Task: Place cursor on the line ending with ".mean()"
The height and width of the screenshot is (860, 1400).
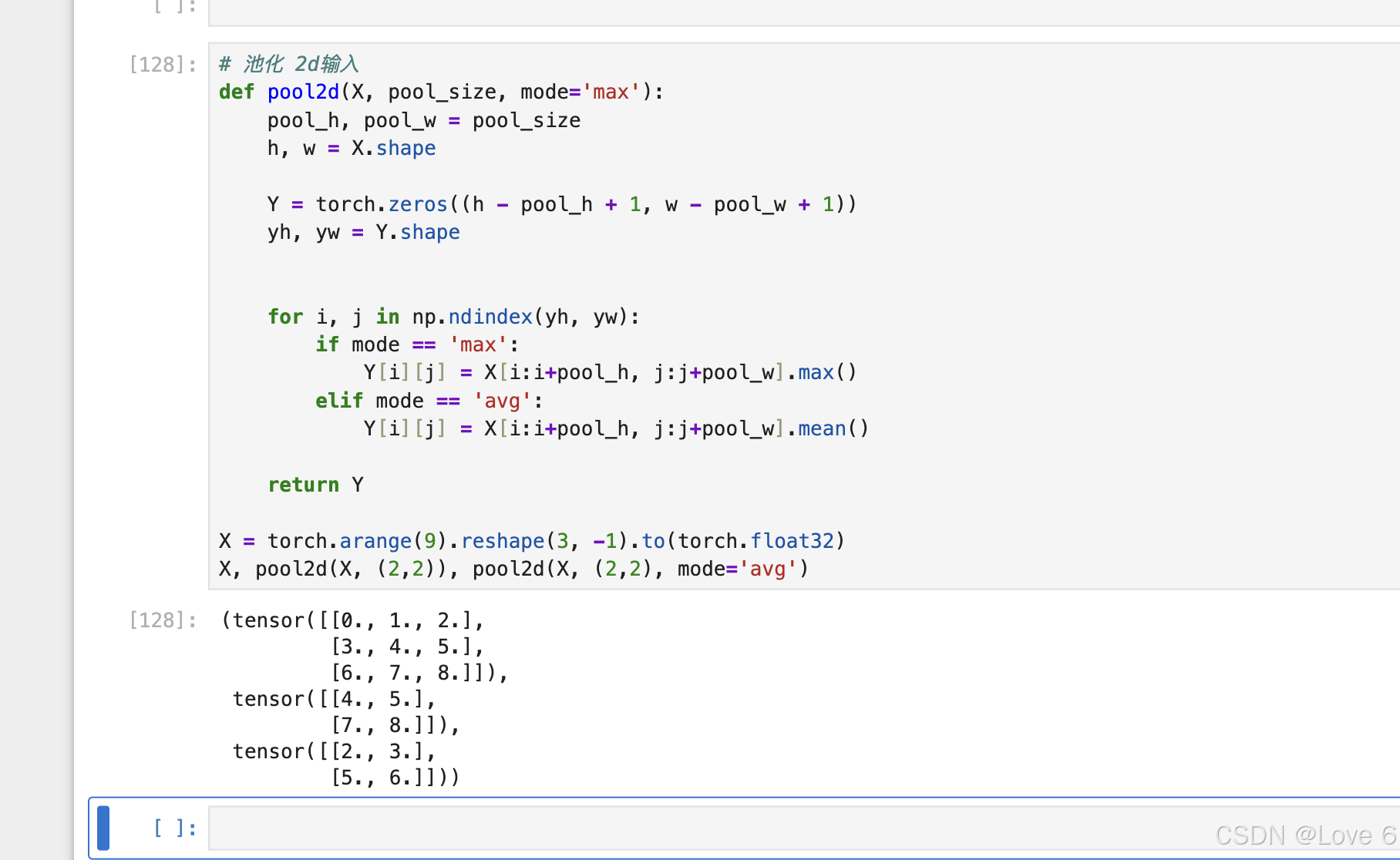Action: pos(616,428)
